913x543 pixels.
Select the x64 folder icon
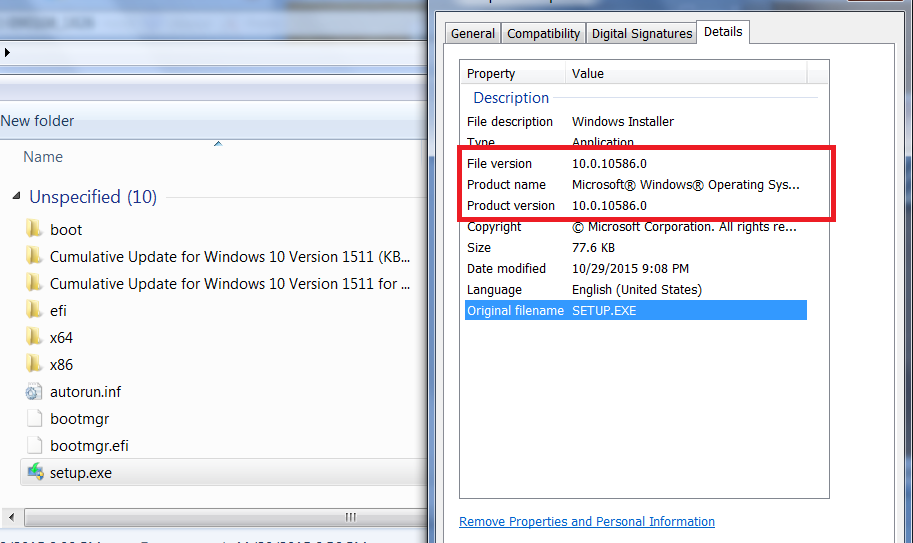[x=34, y=336]
